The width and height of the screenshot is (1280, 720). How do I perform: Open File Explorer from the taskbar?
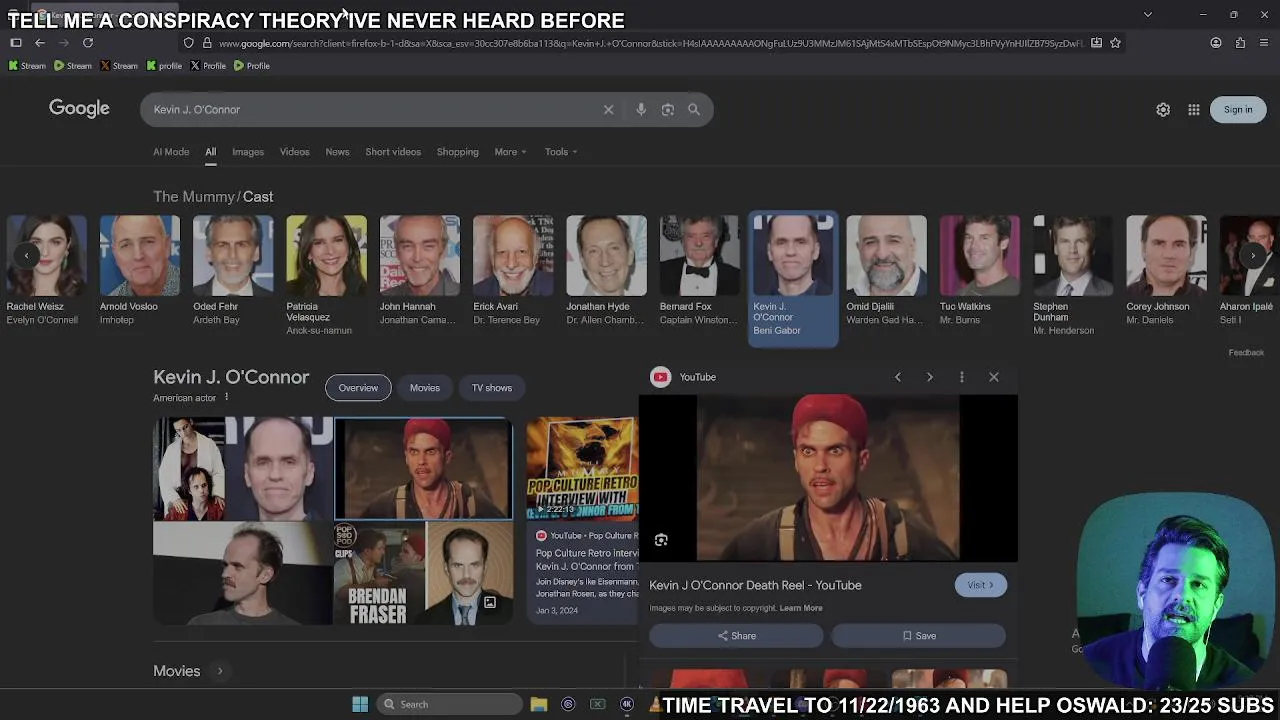[x=539, y=704]
